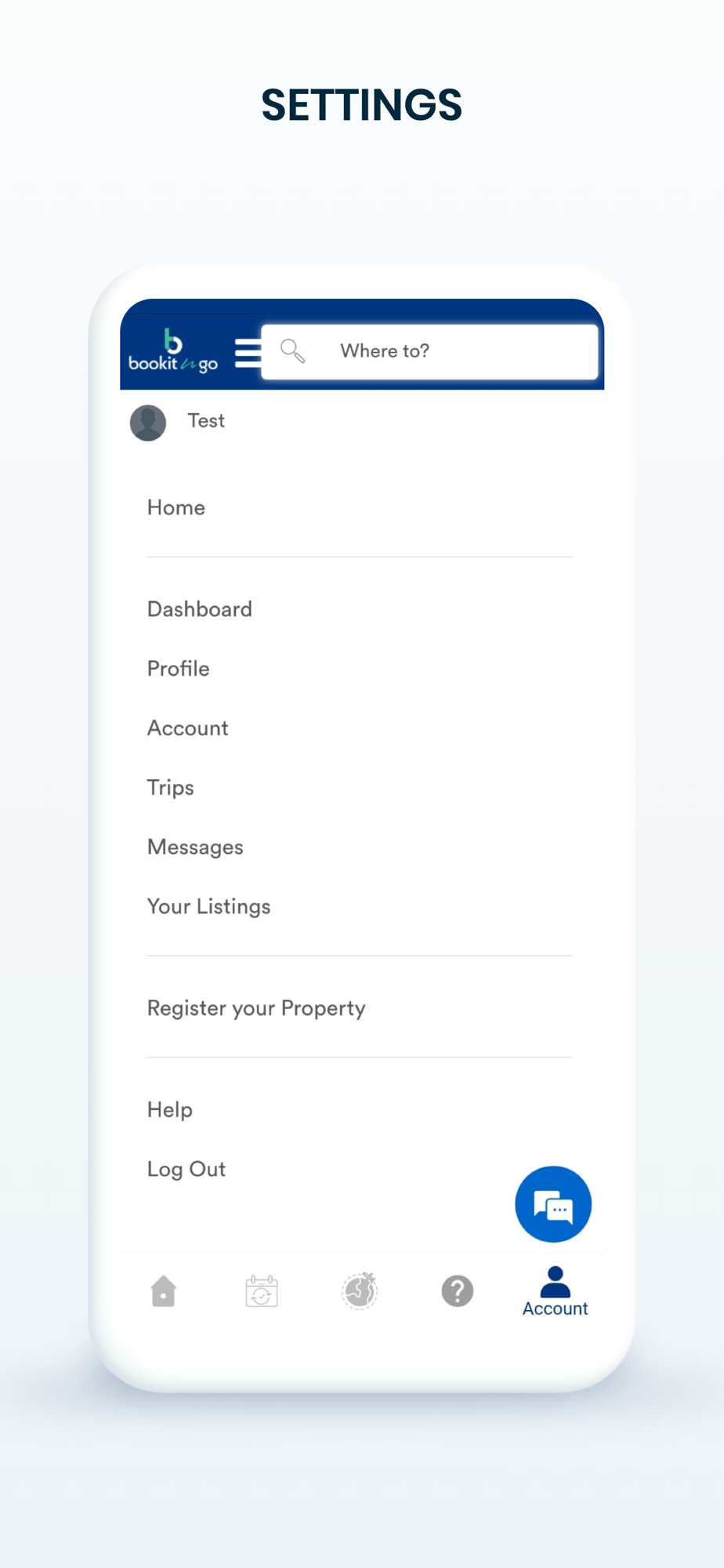Open the calendar bookings icon
The width and height of the screenshot is (724, 1568).
click(262, 1290)
